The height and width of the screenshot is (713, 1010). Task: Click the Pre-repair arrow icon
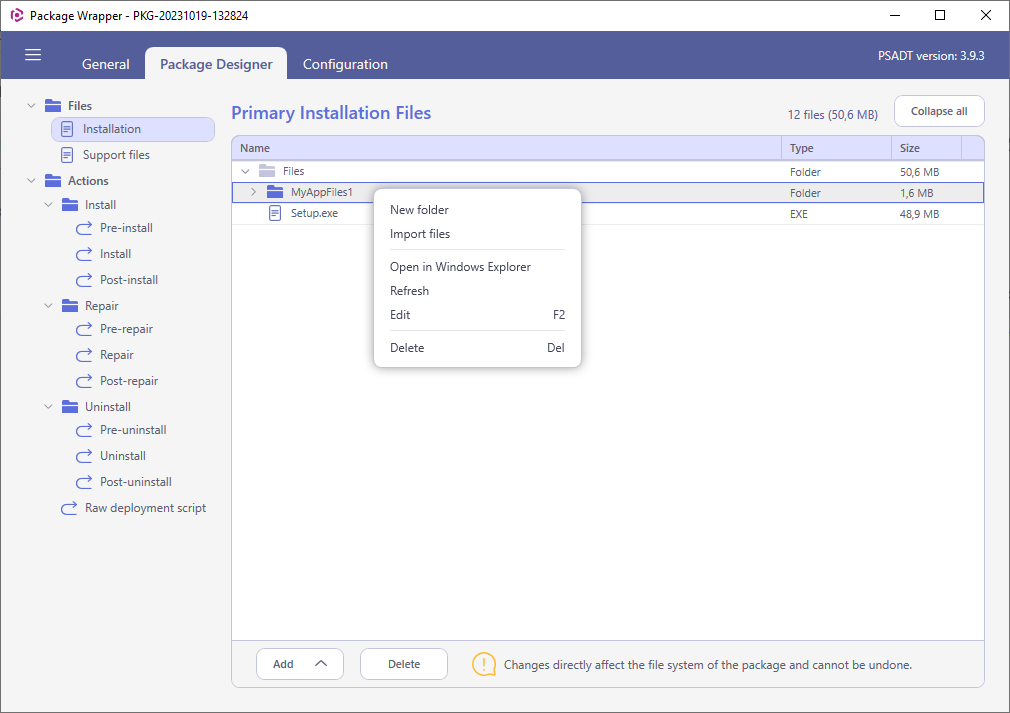[84, 329]
